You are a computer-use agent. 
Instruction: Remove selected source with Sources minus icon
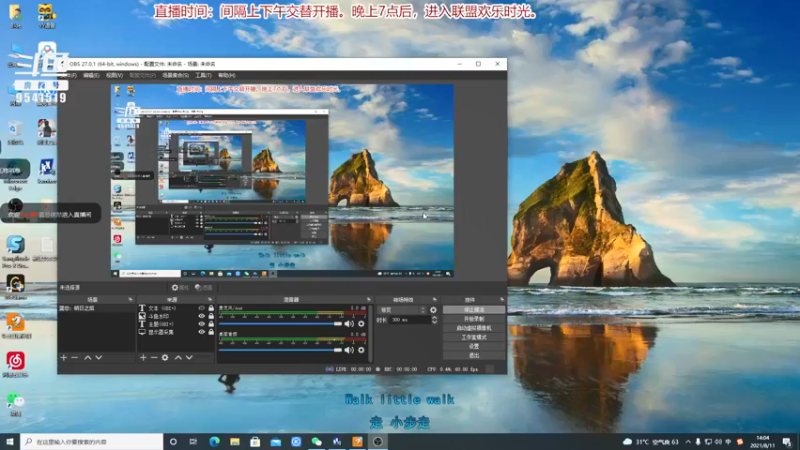point(154,358)
